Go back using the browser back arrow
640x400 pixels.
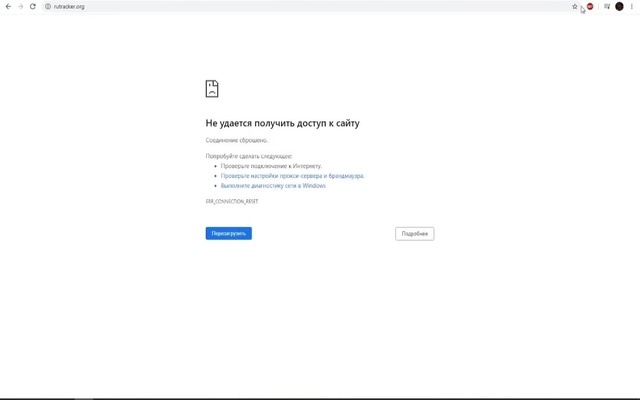pyautogui.click(x=8, y=6)
